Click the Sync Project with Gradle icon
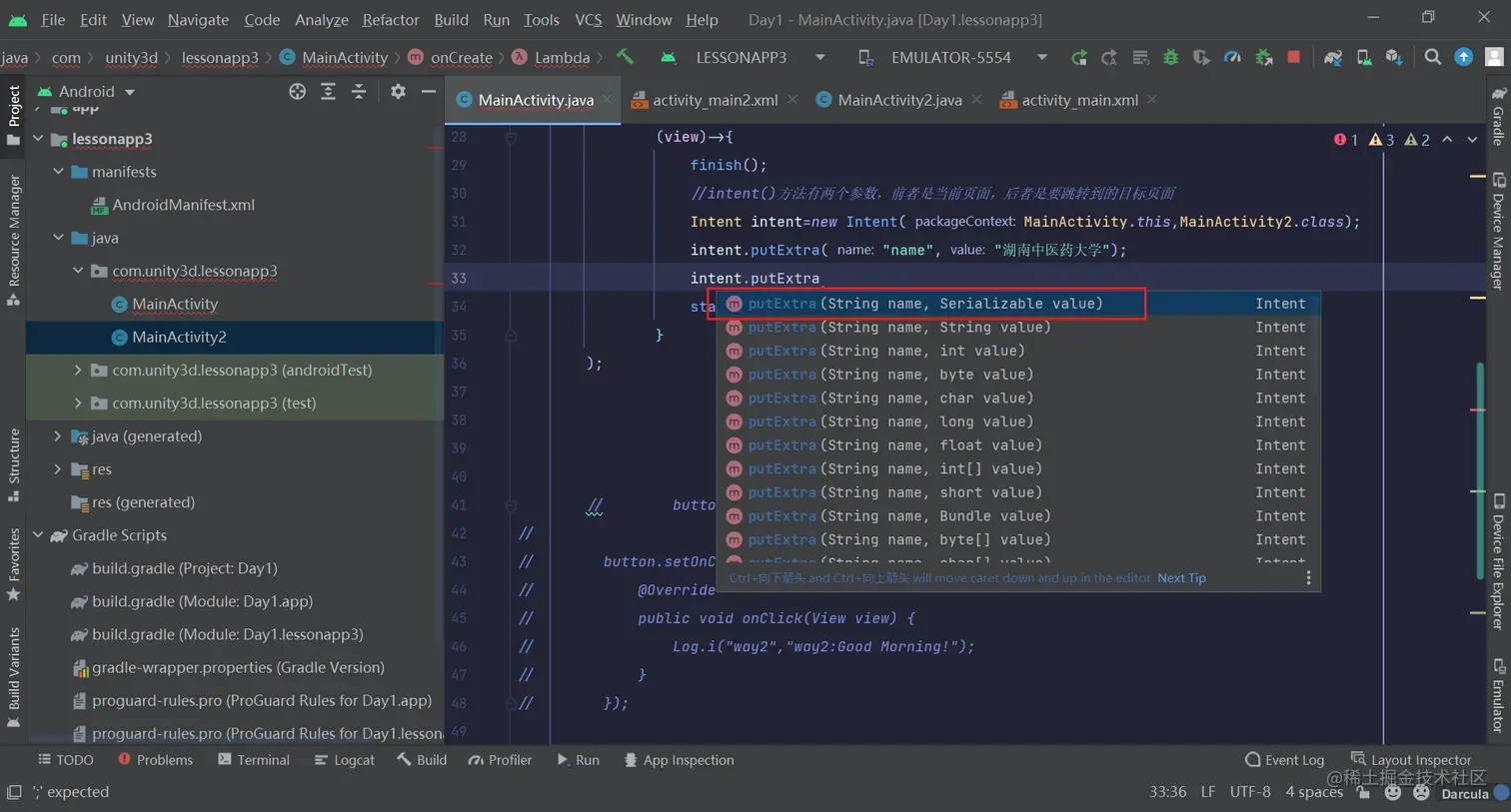1511x812 pixels. 1333,58
